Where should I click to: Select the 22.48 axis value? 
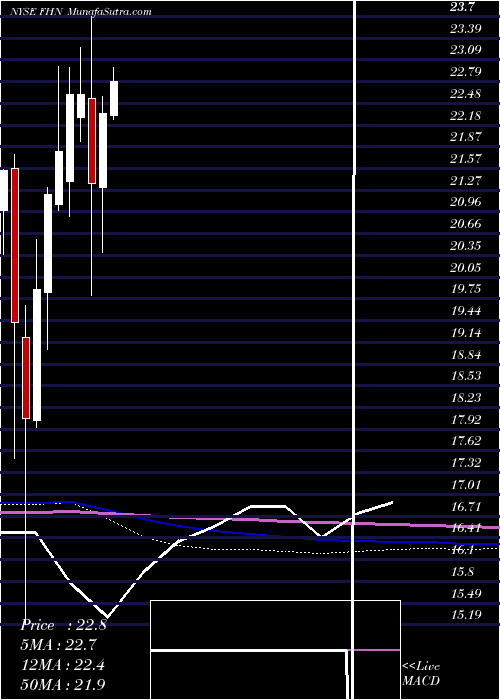point(466,94)
